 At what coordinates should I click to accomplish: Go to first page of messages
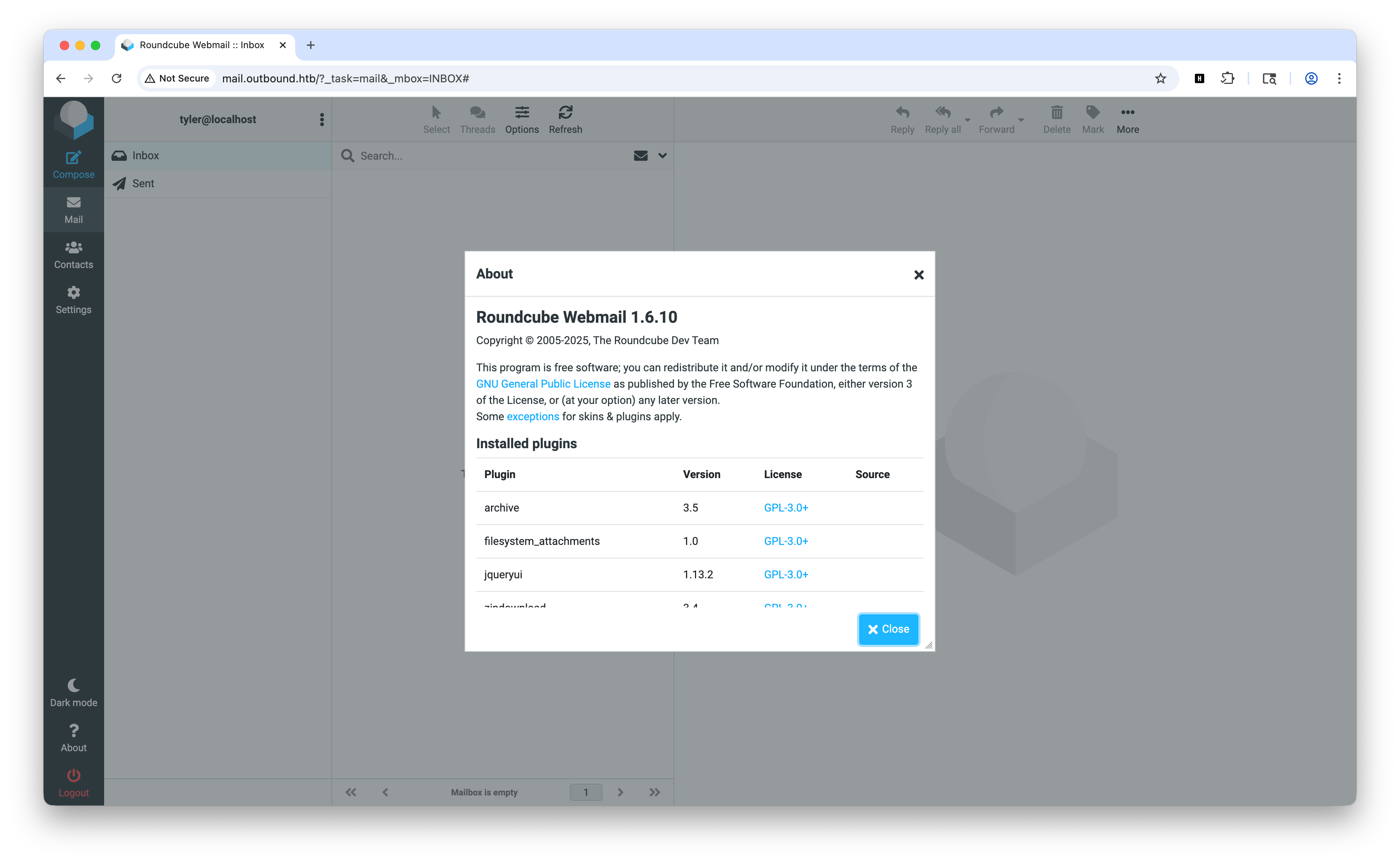(350, 792)
